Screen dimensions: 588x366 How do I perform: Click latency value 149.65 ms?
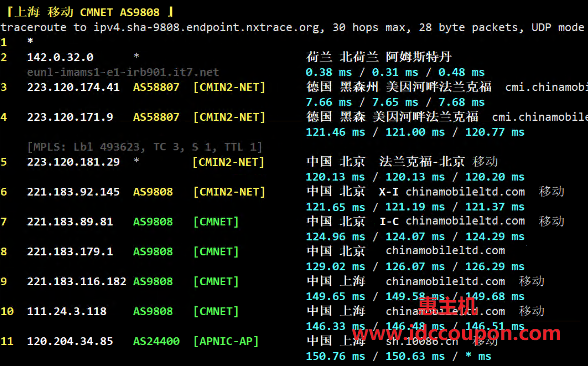335,296
